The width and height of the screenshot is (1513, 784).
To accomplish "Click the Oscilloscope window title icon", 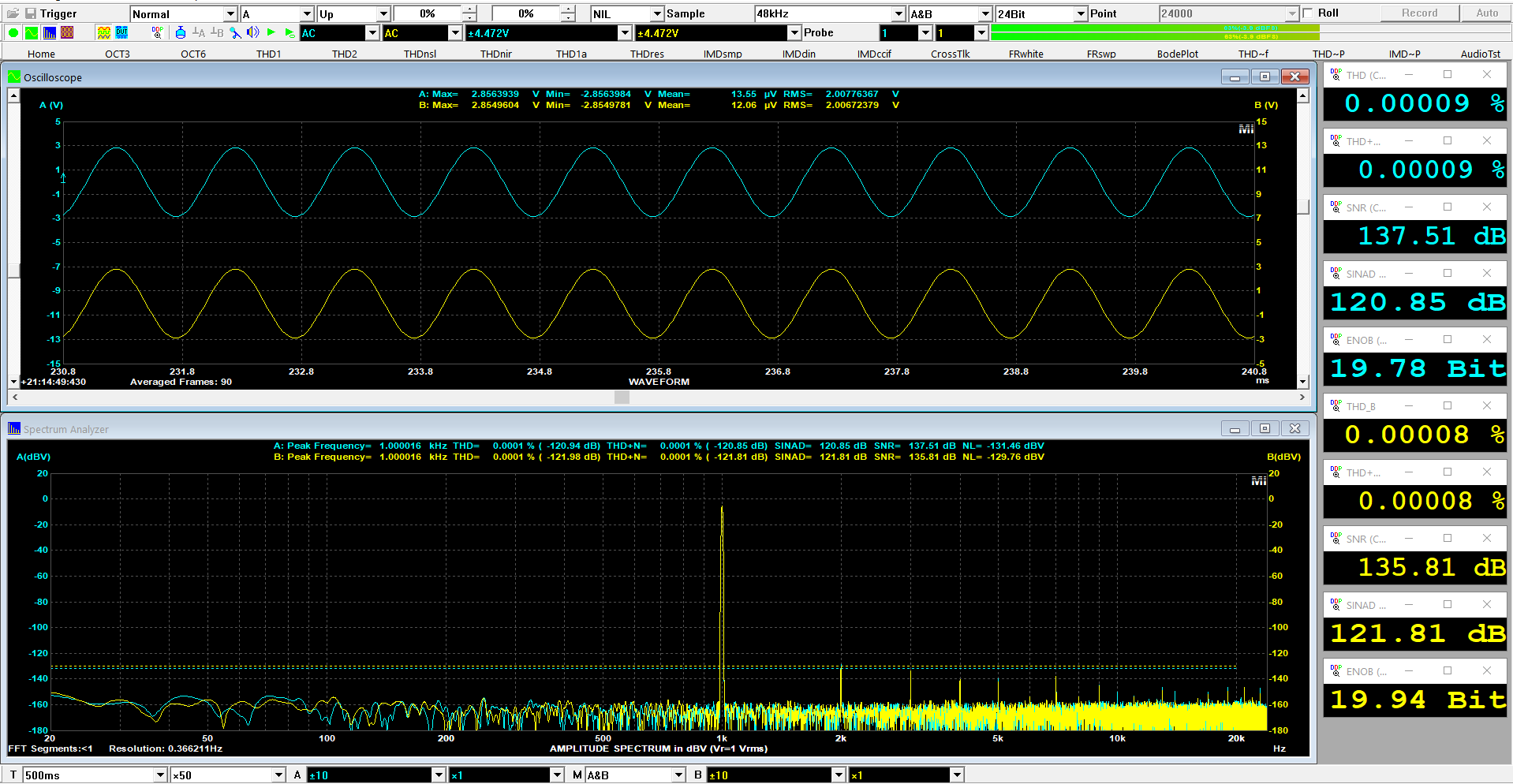I will click(14, 77).
